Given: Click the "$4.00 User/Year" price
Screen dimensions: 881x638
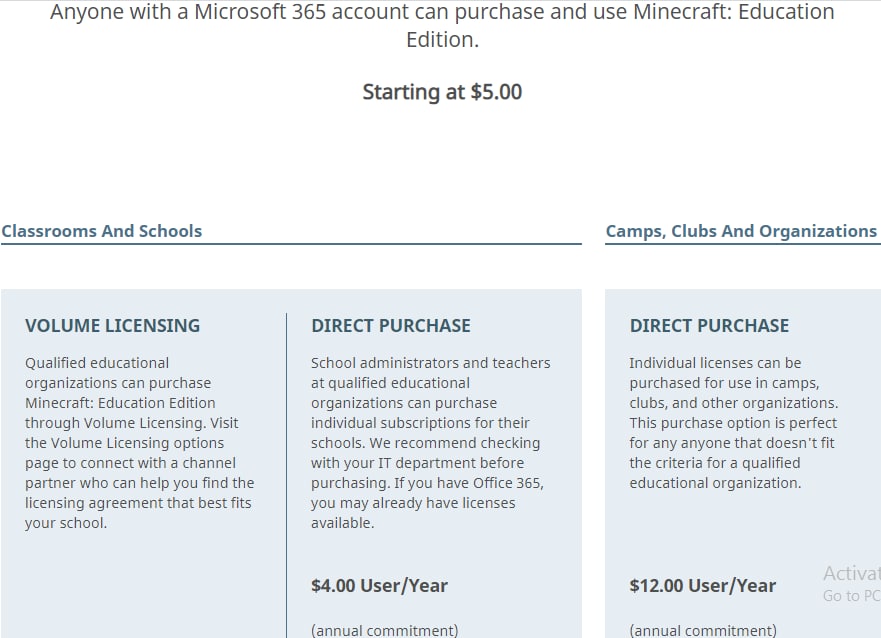Looking at the screenshot, I should tap(379, 586).
